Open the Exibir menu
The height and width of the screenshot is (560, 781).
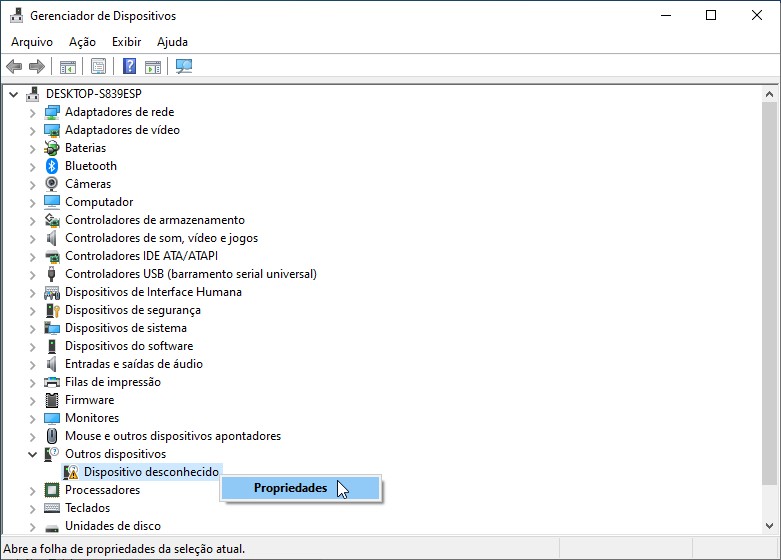(127, 42)
